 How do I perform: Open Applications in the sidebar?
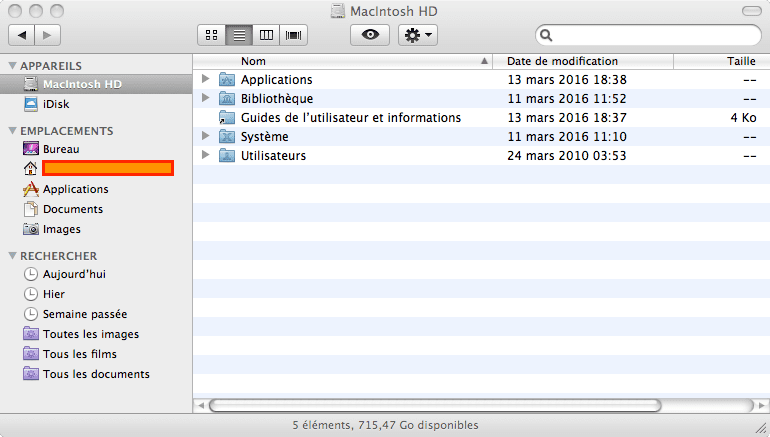pyautogui.click(x=76, y=189)
